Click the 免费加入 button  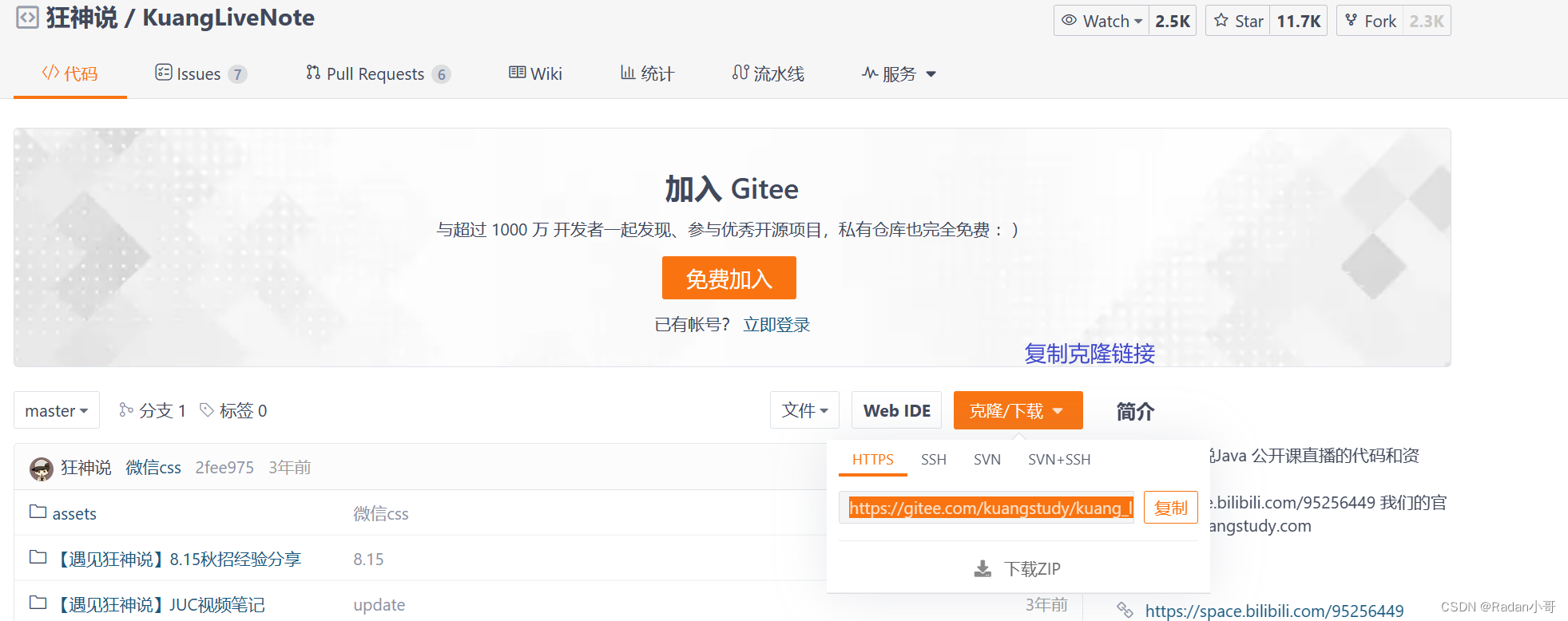(729, 278)
